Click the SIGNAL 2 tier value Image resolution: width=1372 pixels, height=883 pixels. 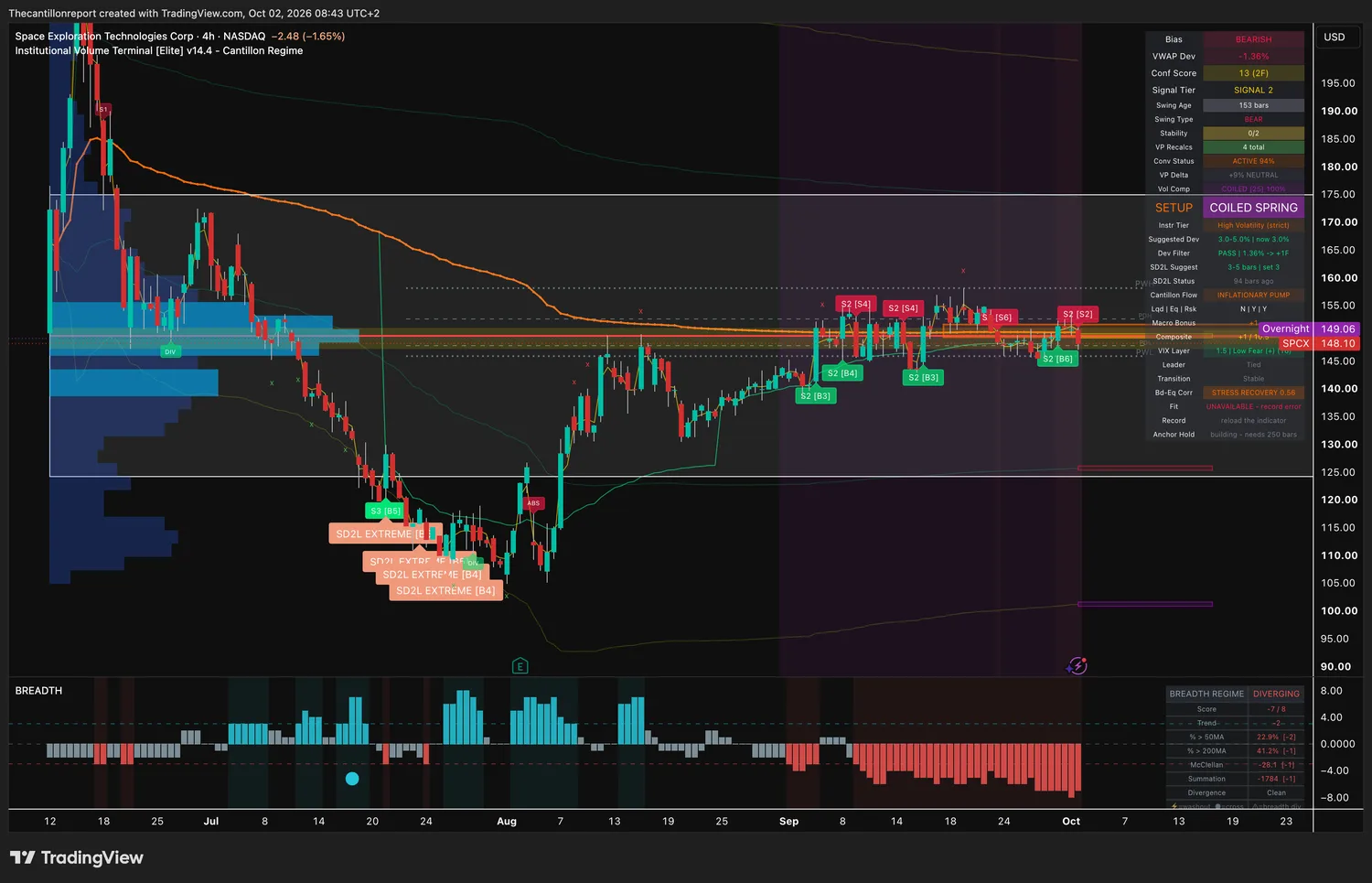pos(1253,90)
